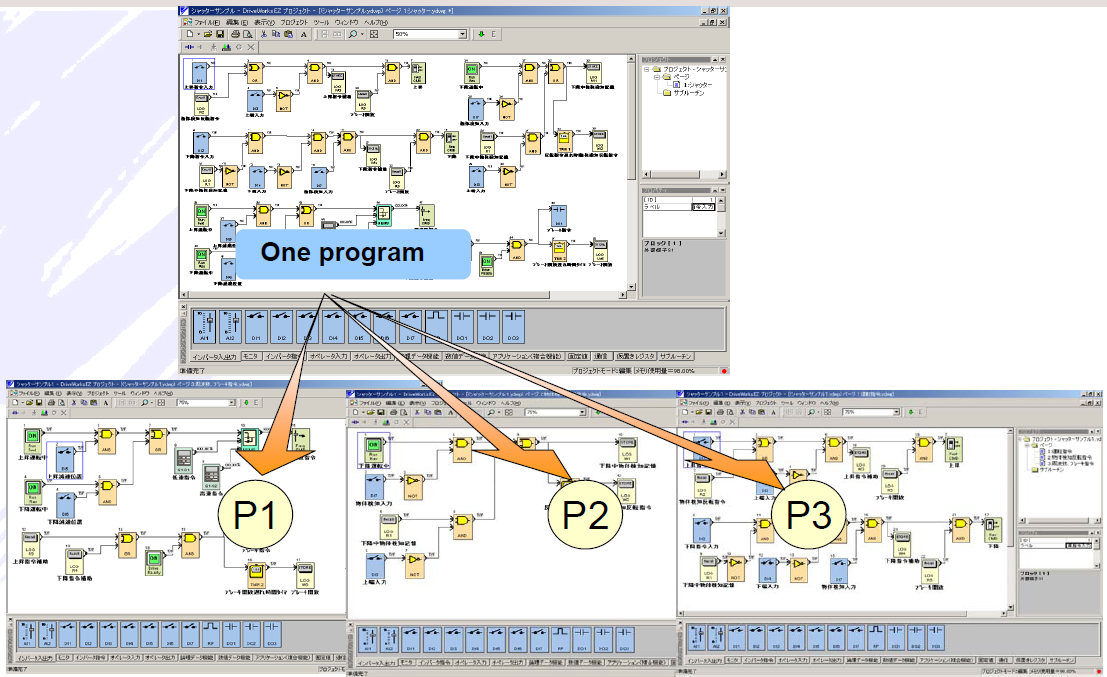Open the magnifier dropdown arrow in top toolbar

(x=362, y=34)
